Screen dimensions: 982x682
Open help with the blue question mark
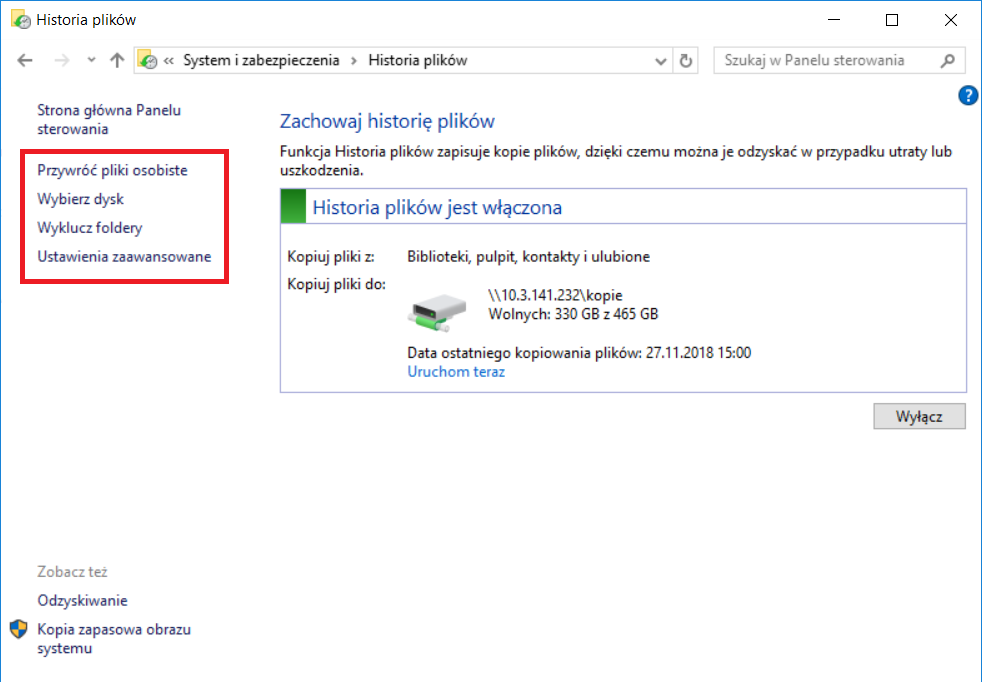tap(968, 96)
